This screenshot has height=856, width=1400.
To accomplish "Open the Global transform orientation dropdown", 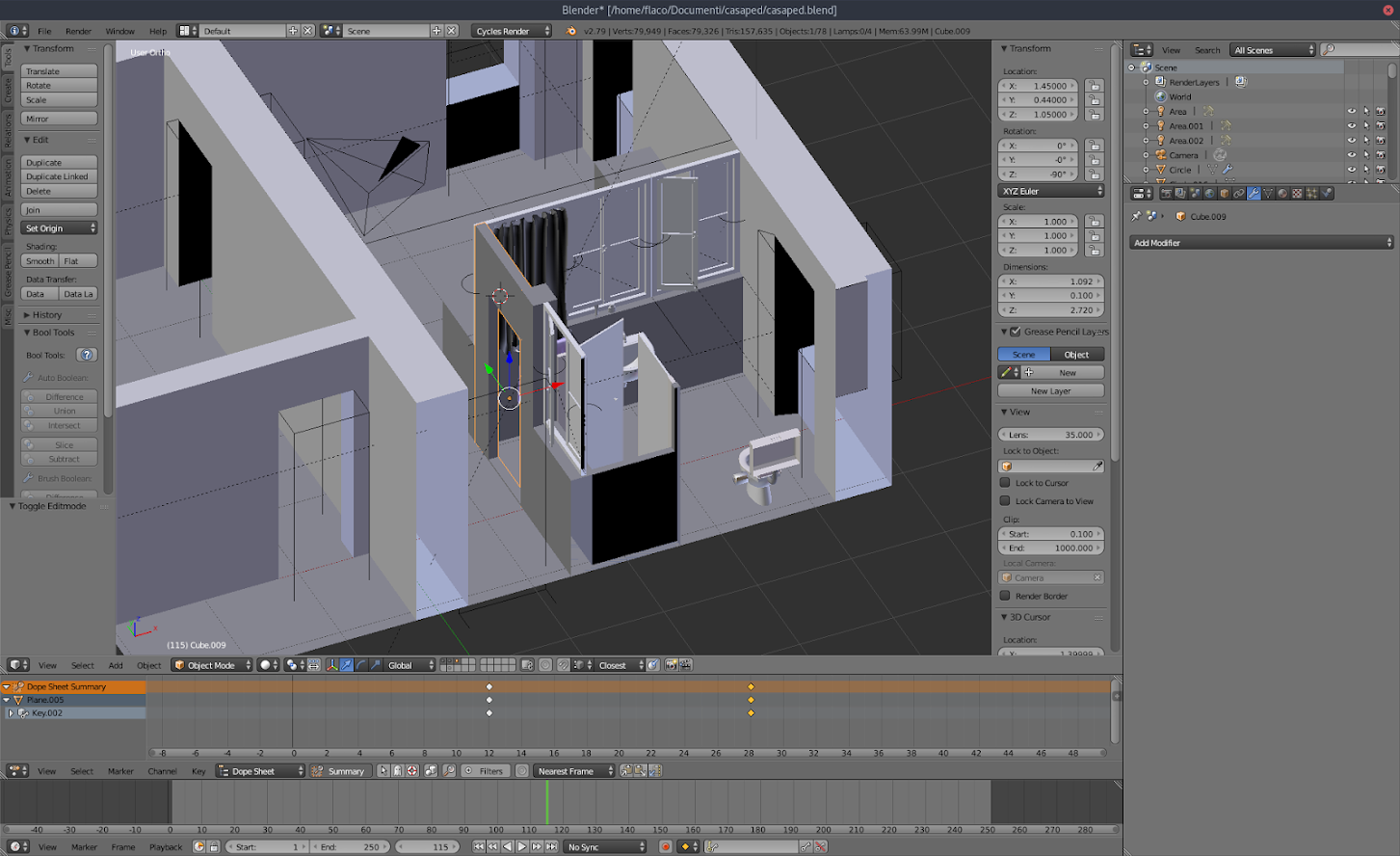I will coord(410,665).
